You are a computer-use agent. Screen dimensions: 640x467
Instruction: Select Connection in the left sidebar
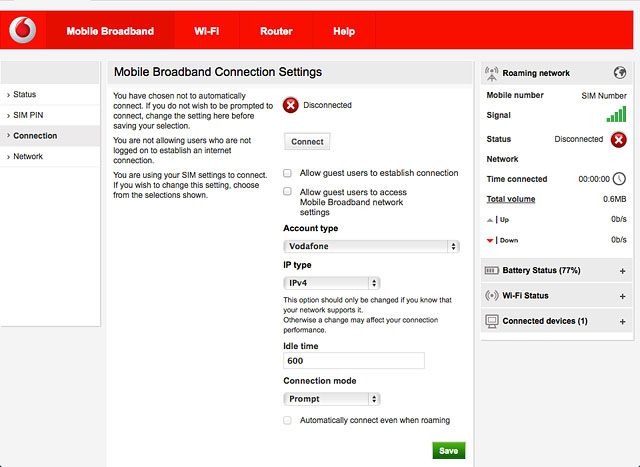coord(50,136)
